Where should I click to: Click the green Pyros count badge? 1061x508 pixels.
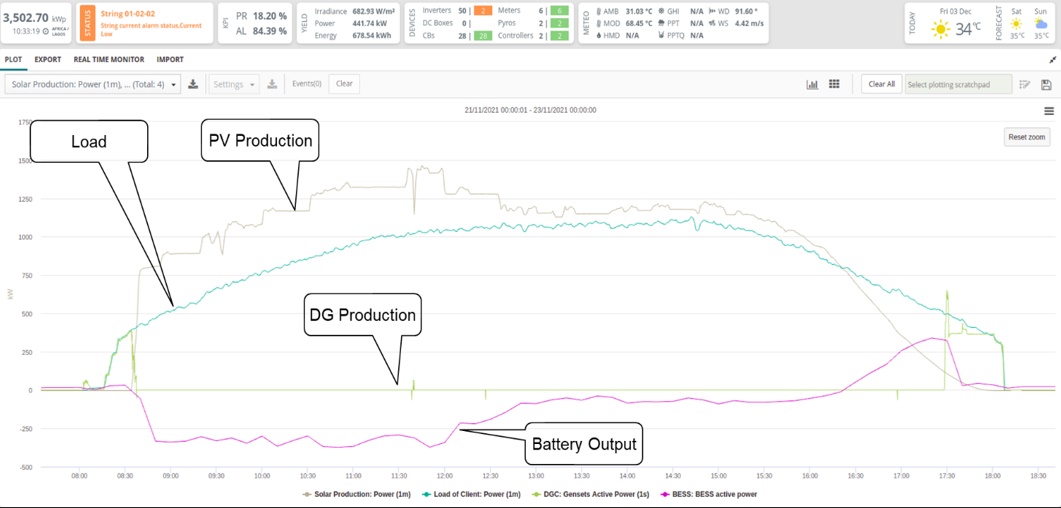559,23
